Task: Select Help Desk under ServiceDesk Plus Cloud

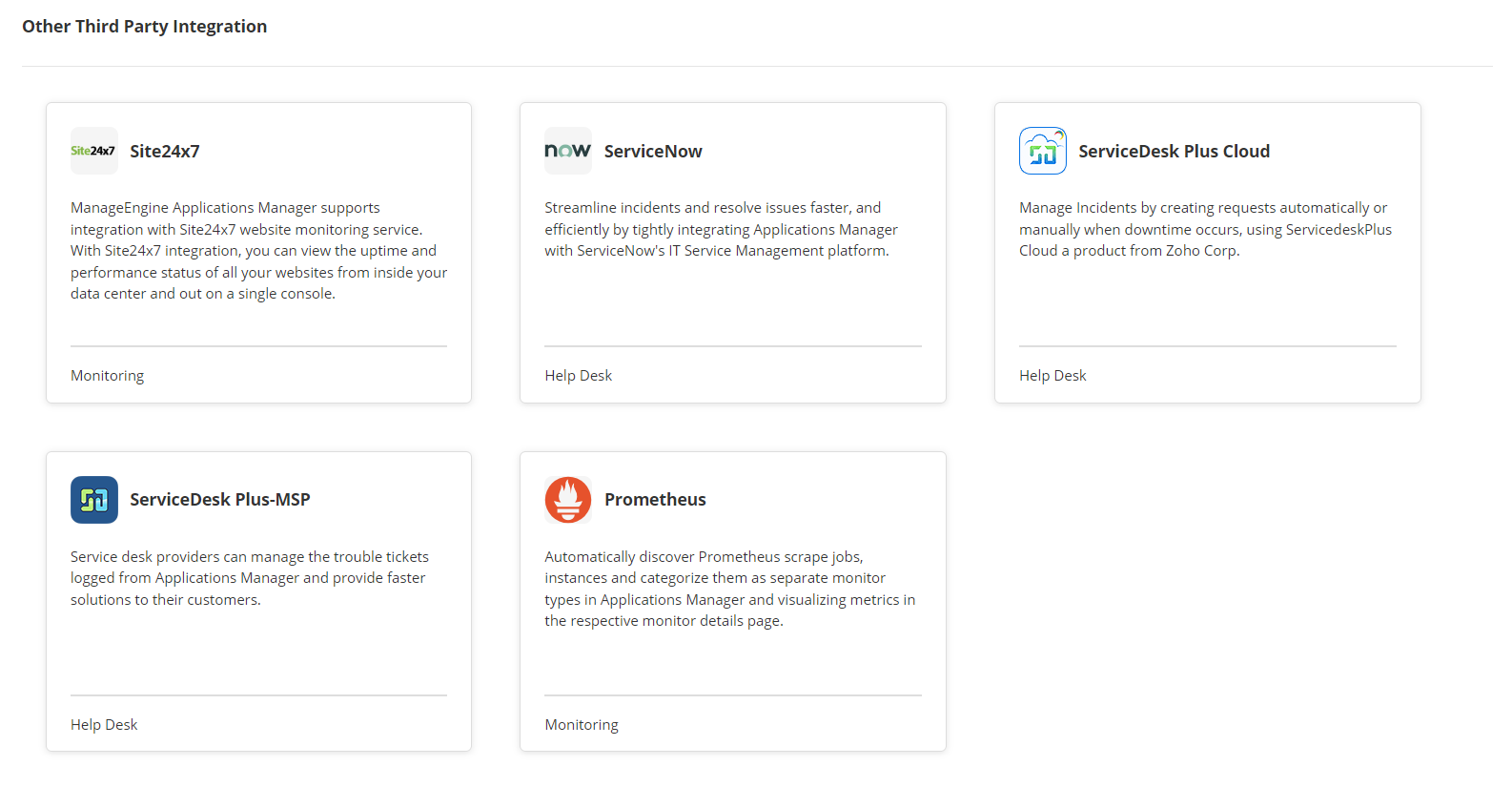Action: pyautogui.click(x=1052, y=375)
